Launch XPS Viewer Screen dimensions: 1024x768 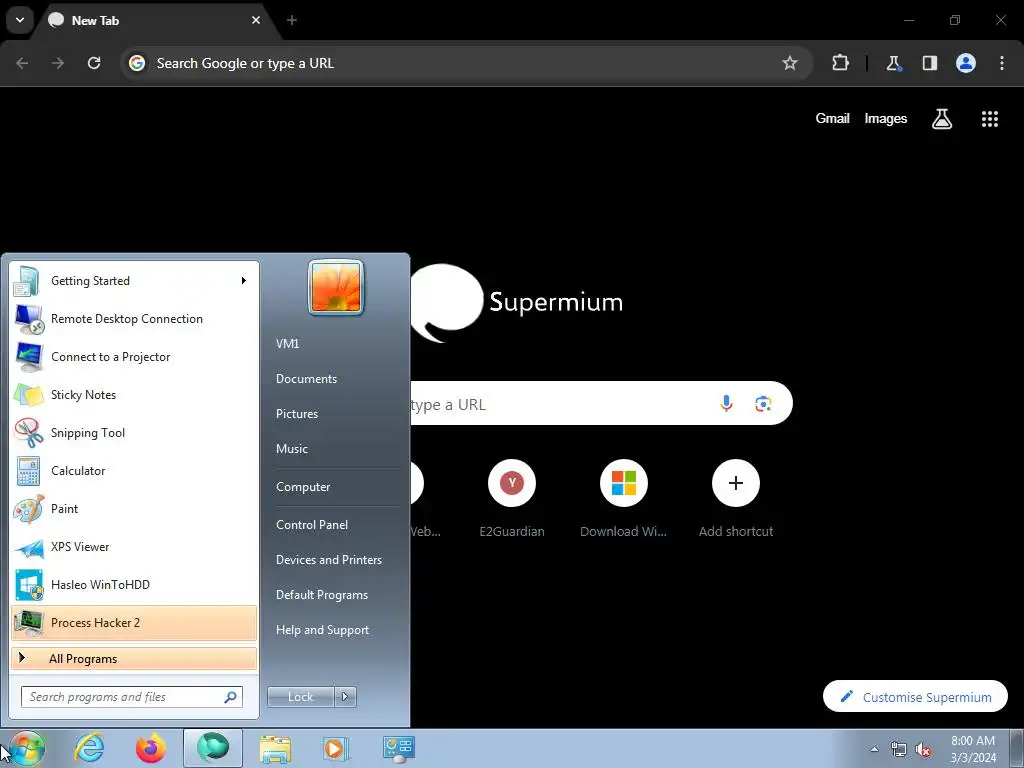point(134,547)
